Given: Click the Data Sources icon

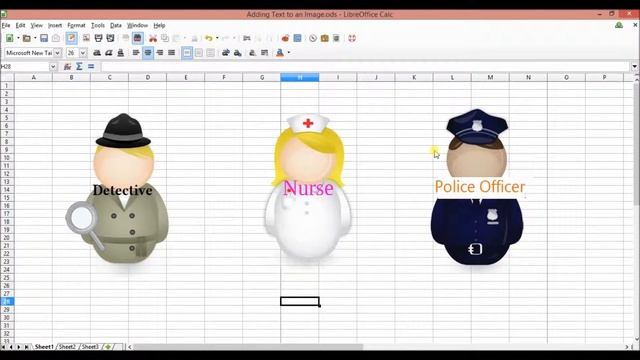Looking at the screenshot, I should [336, 38].
